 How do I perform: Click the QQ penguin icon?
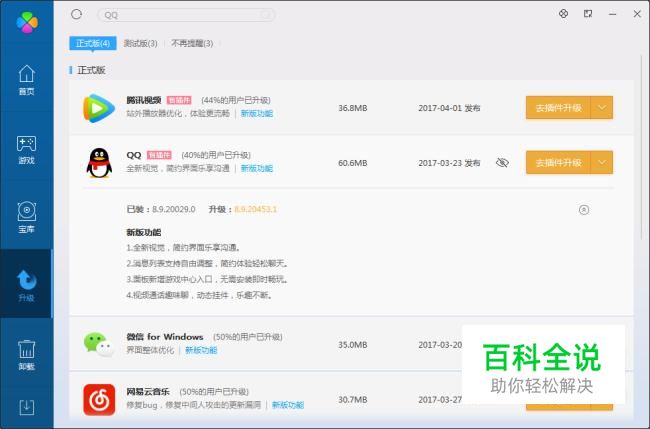99,163
